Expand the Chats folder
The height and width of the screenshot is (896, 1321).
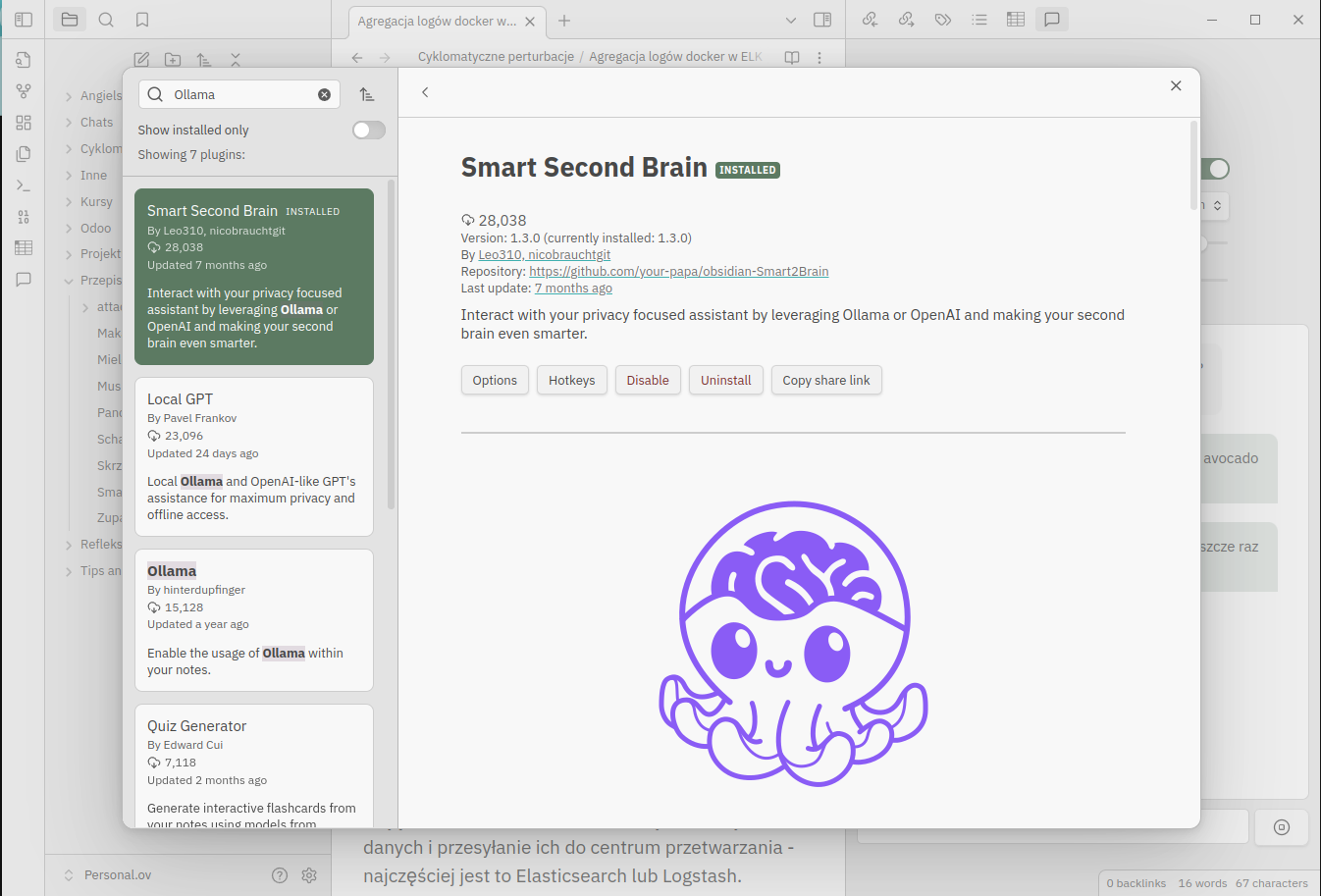point(69,123)
